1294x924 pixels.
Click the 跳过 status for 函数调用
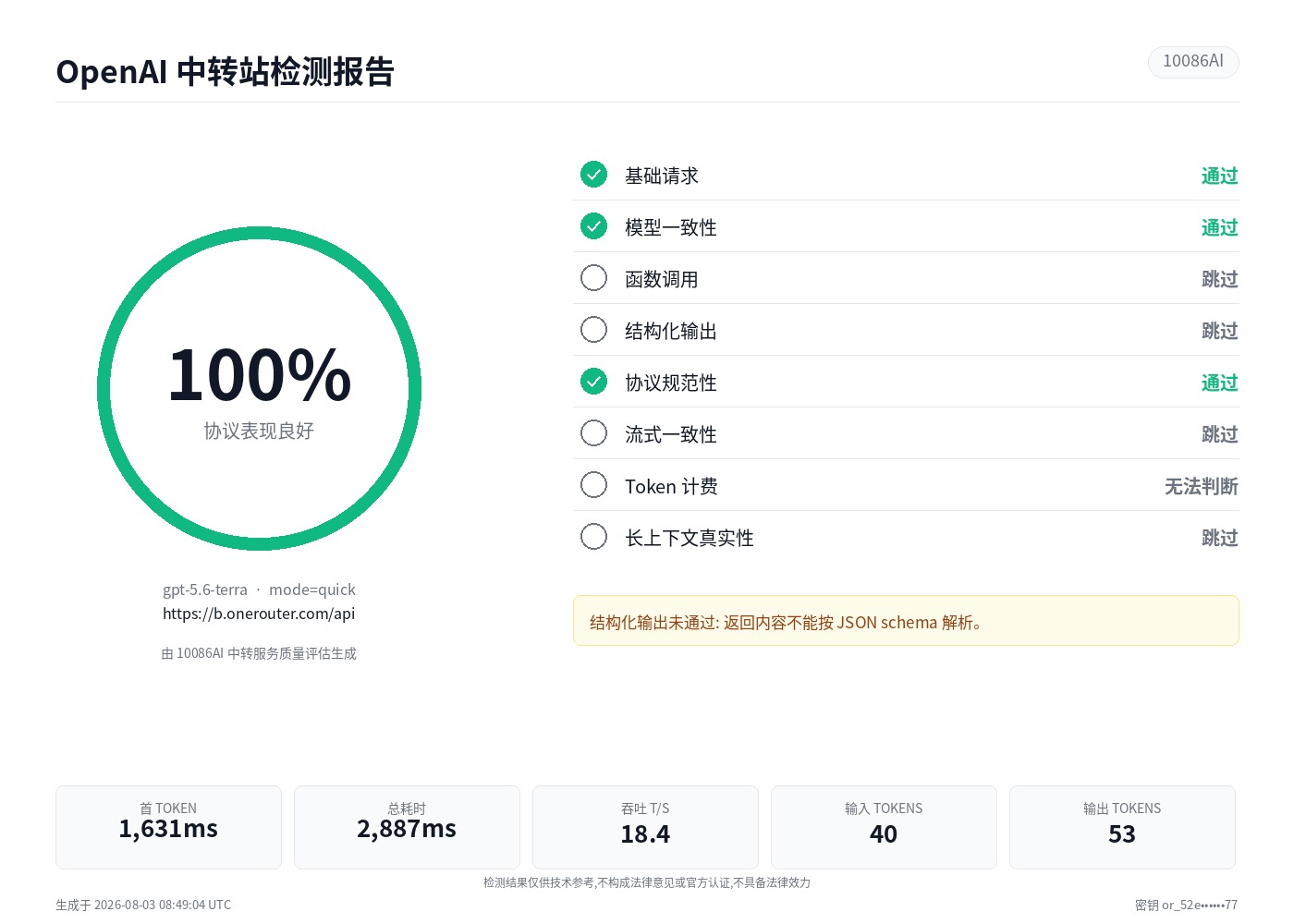pos(1220,279)
